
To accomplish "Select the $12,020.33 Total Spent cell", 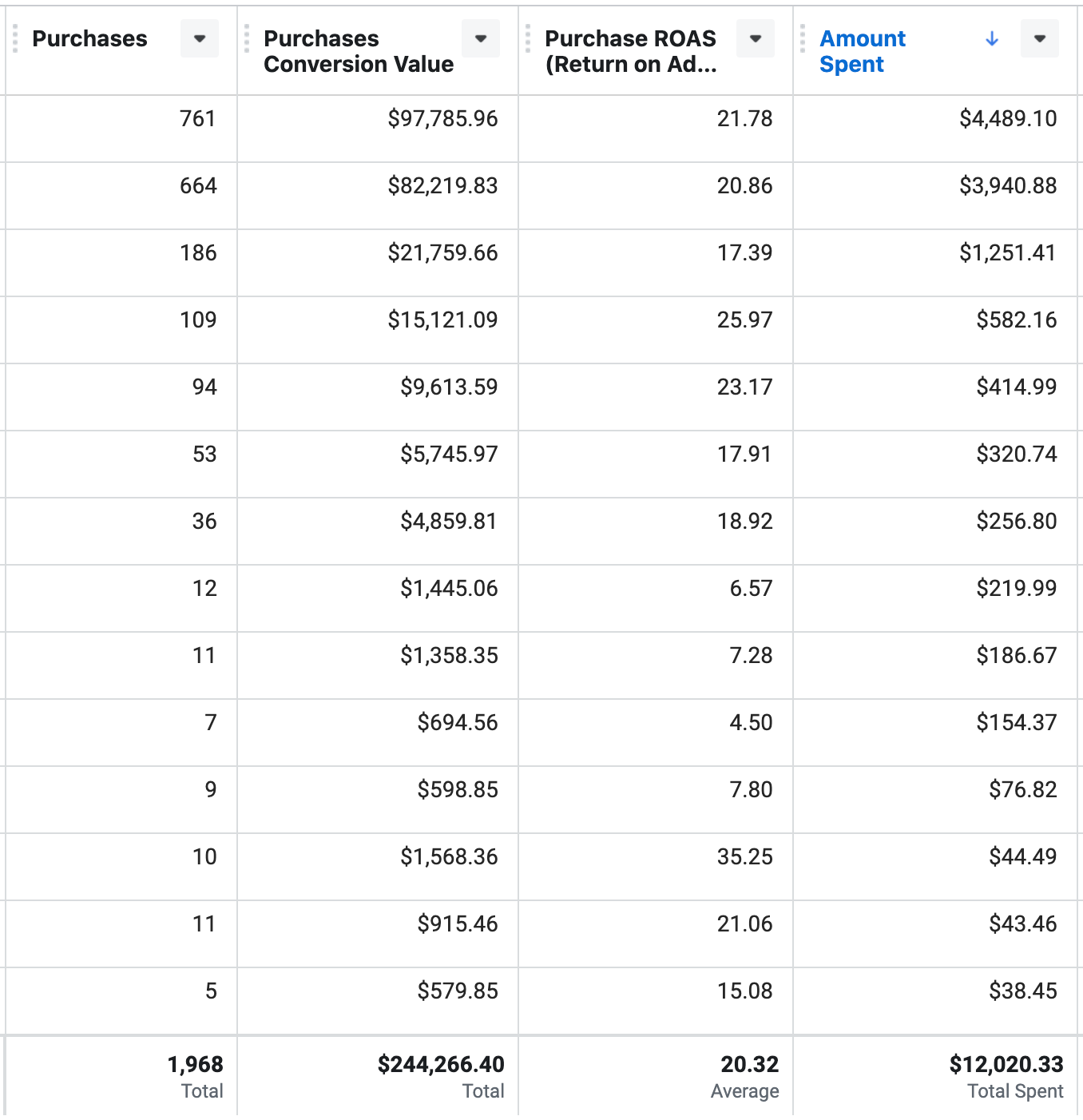I will (x=1006, y=1064).
